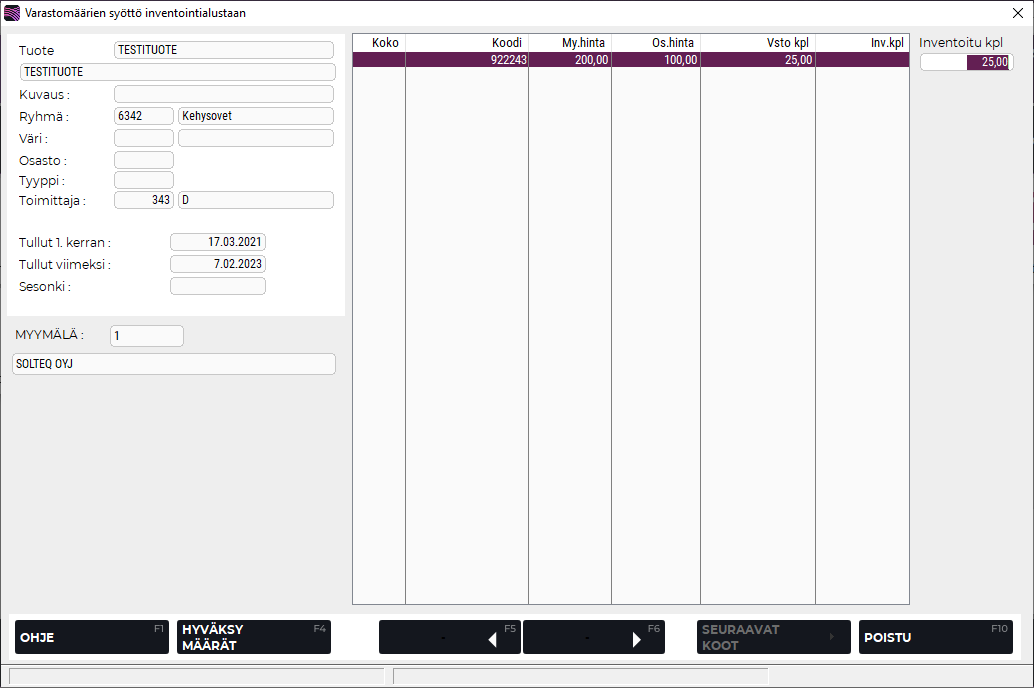The height and width of the screenshot is (688, 1034).
Task: Click the Vsto kpl column header
Action: coord(757,43)
